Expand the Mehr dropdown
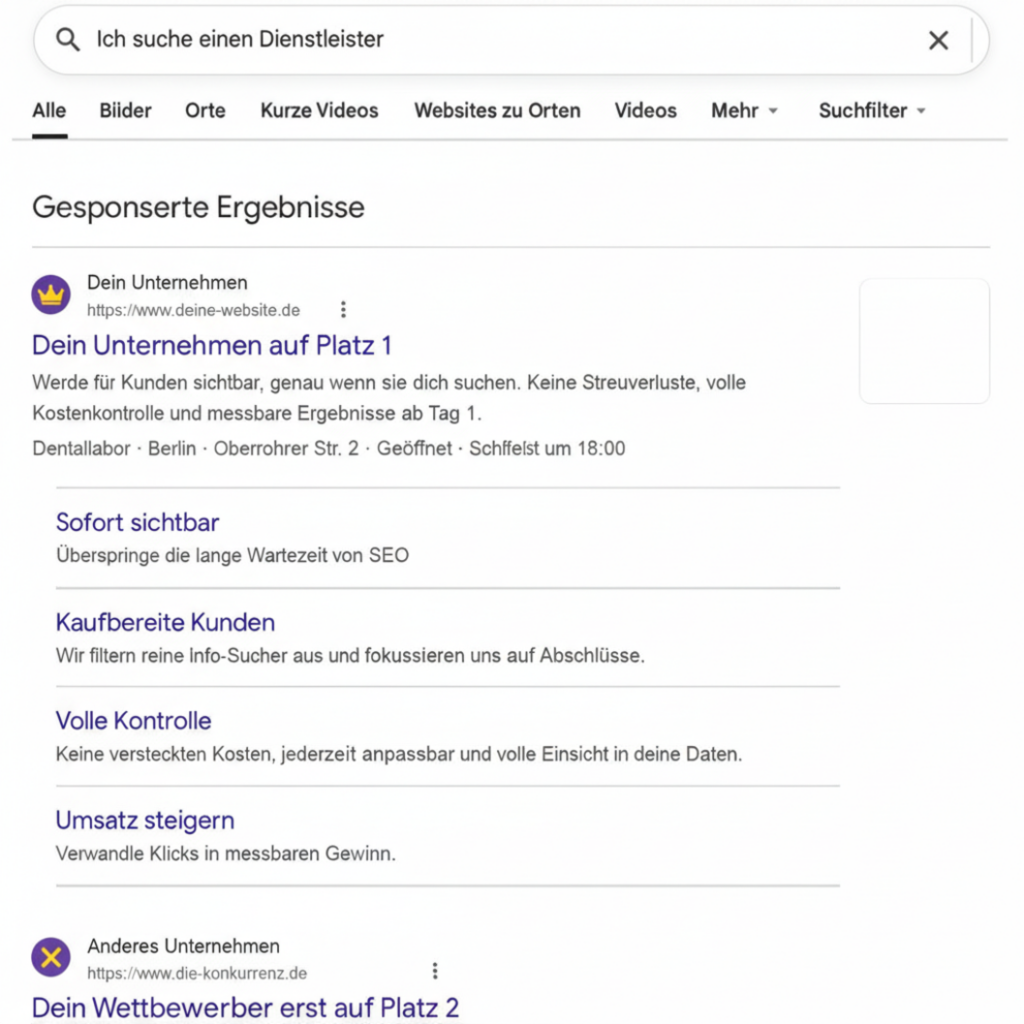The image size is (1024, 1024). click(x=744, y=111)
